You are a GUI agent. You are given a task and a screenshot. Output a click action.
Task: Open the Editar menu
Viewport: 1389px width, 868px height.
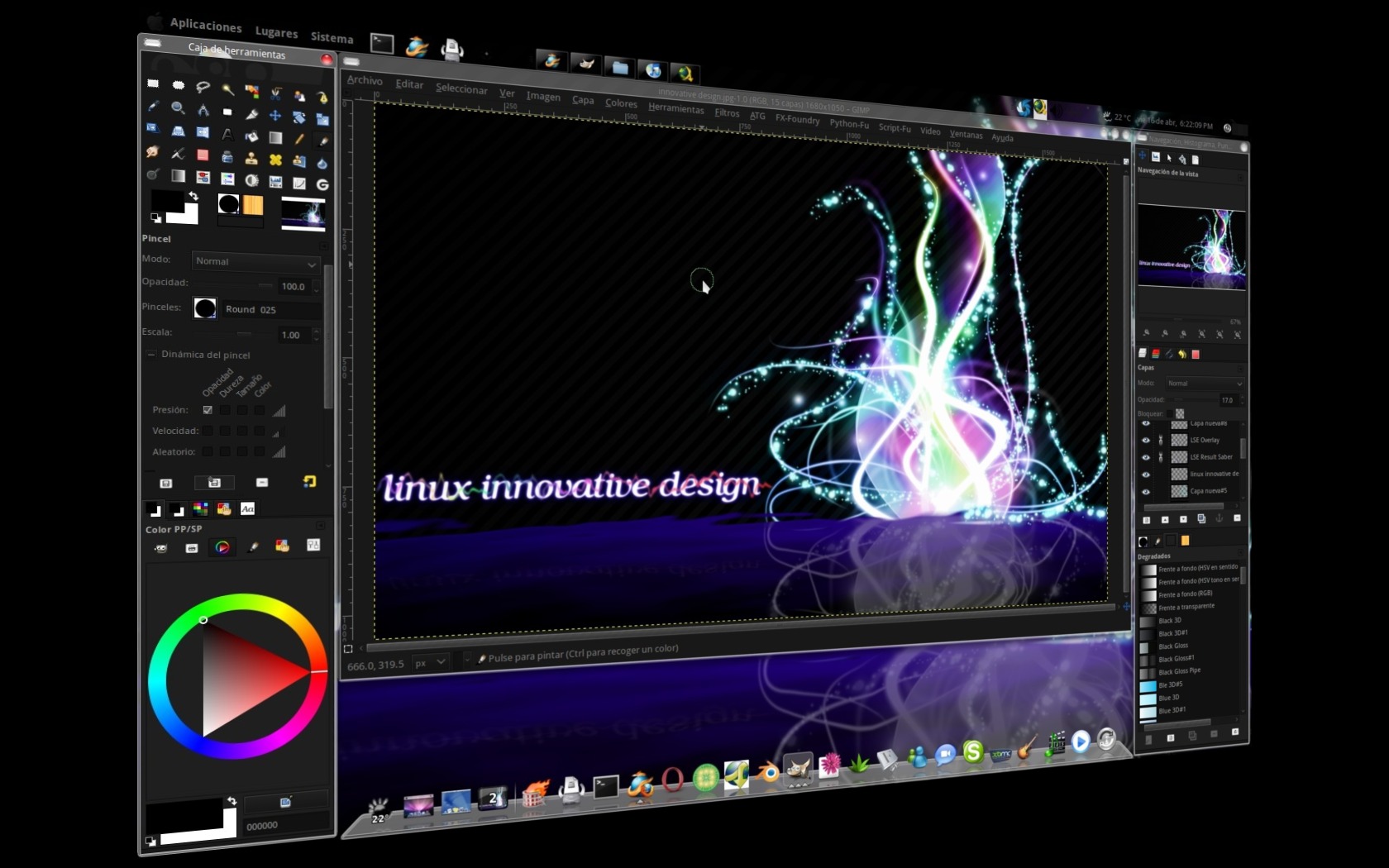click(x=409, y=84)
